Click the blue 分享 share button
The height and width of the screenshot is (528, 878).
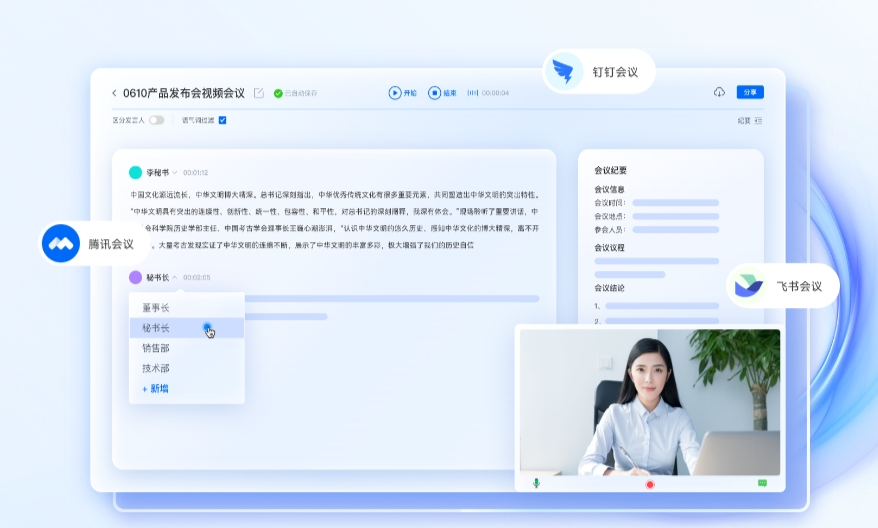click(x=750, y=92)
